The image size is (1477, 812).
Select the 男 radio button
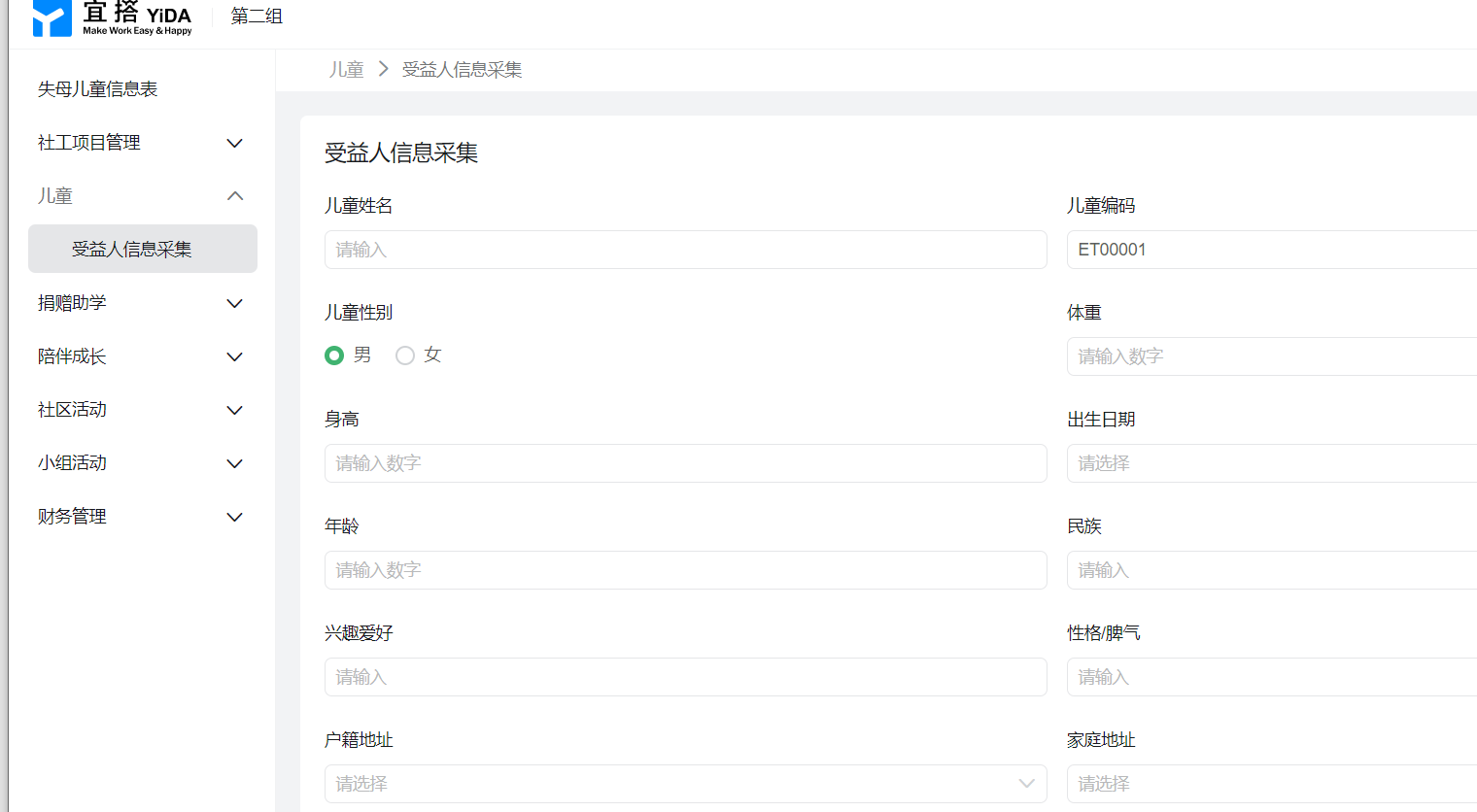334,355
